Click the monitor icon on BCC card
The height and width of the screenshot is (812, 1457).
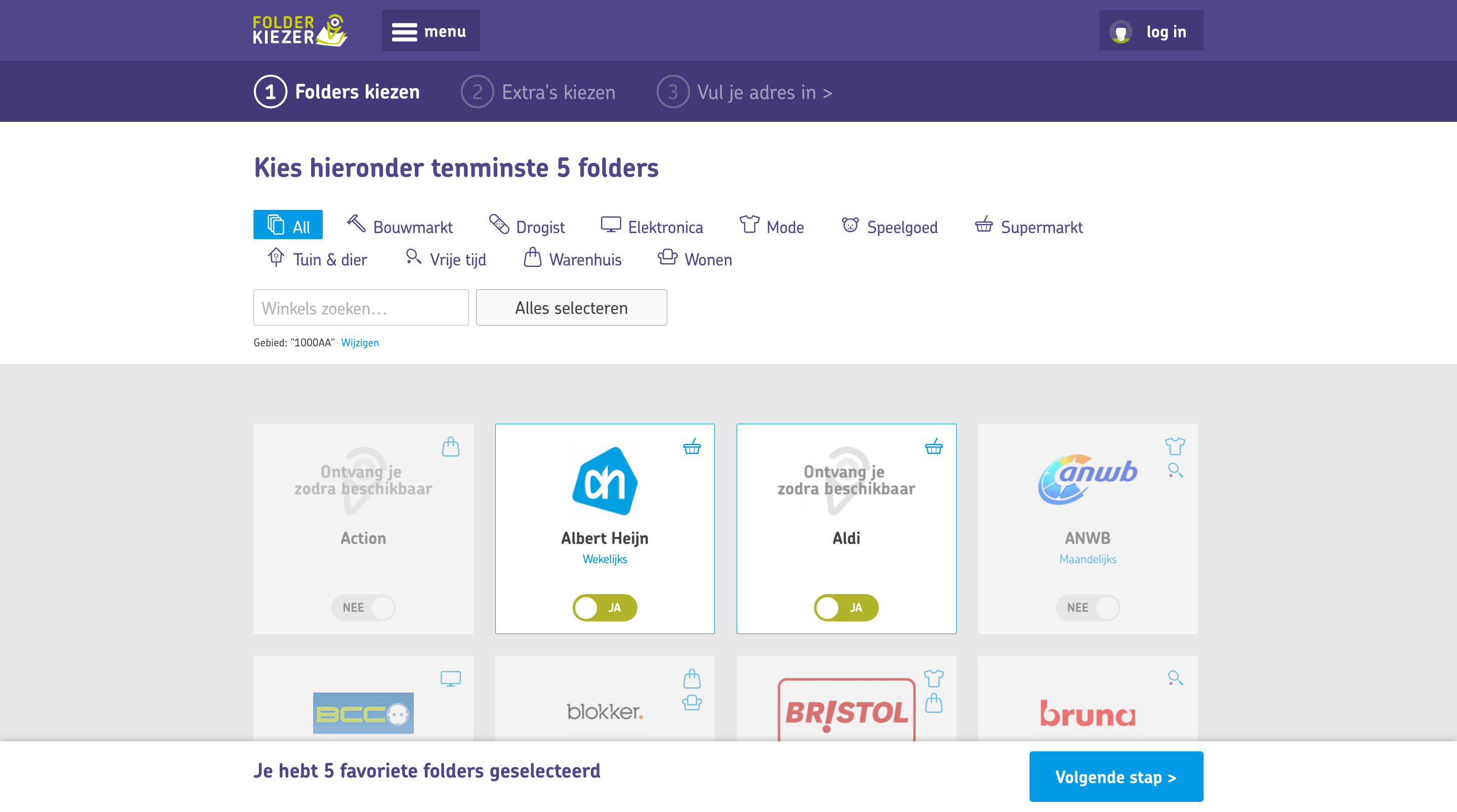point(451,678)
